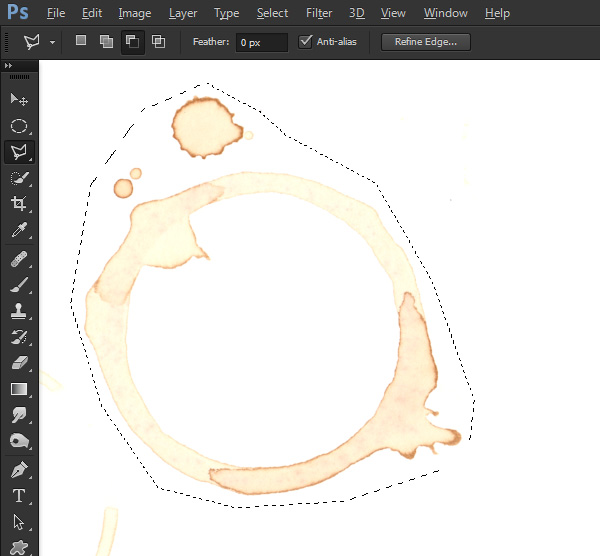Pick the Eyedropper tool
This screenshot has height=556, width=600.
coord(19,230)
